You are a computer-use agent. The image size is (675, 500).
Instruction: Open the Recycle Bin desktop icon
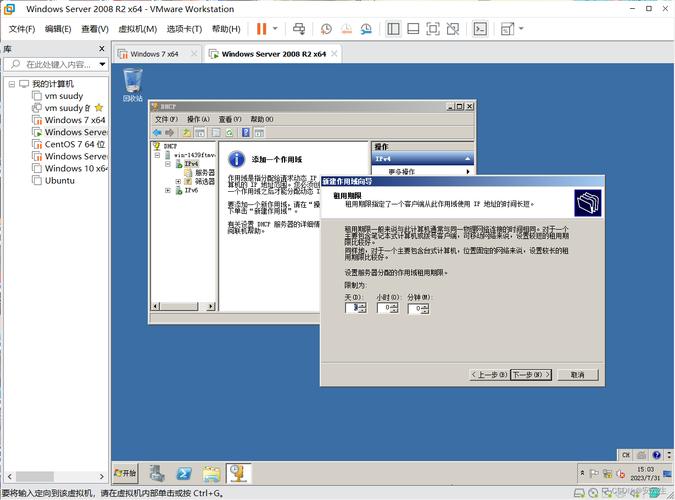(133, 85)
